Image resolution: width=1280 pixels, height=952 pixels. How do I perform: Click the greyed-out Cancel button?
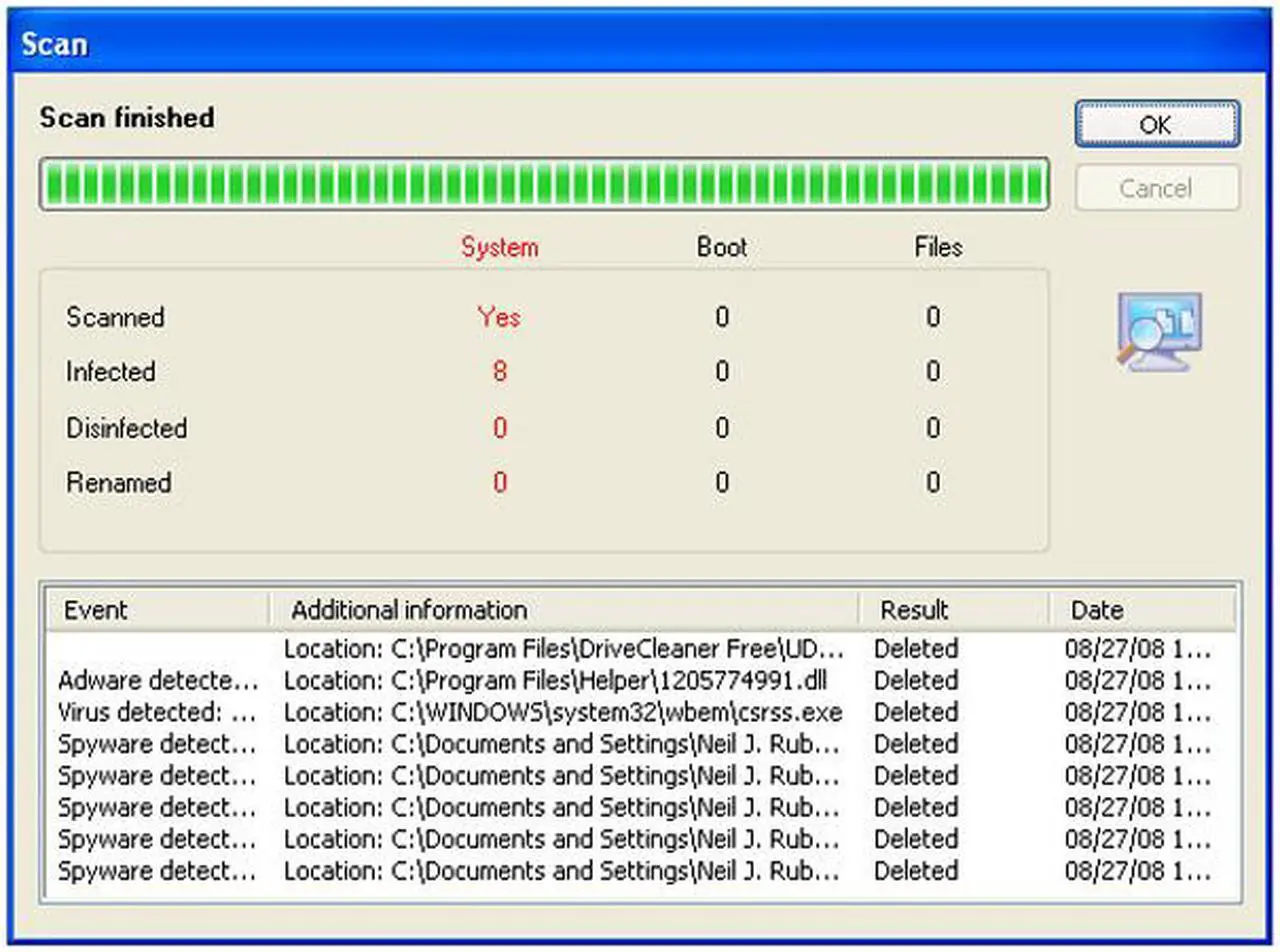pyautogui.click(x=1157, y=188)
